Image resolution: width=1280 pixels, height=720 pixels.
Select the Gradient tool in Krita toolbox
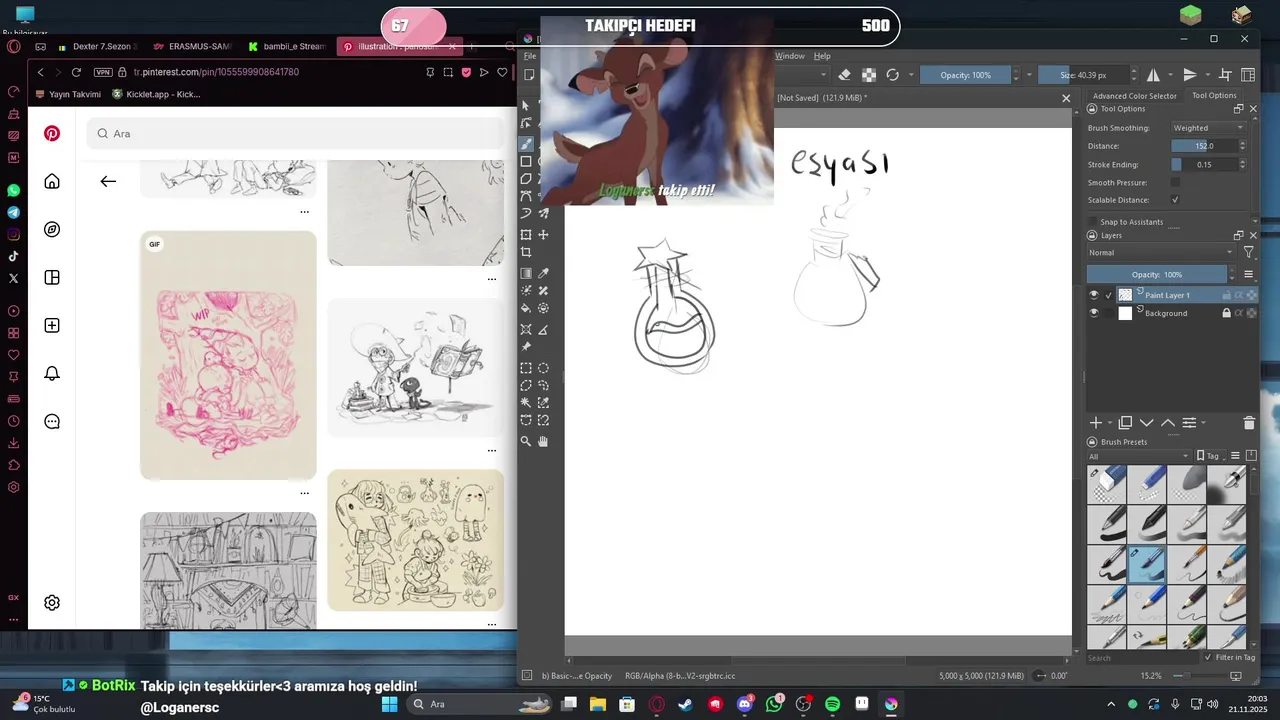pyautogui.click(x=526, y=273)
